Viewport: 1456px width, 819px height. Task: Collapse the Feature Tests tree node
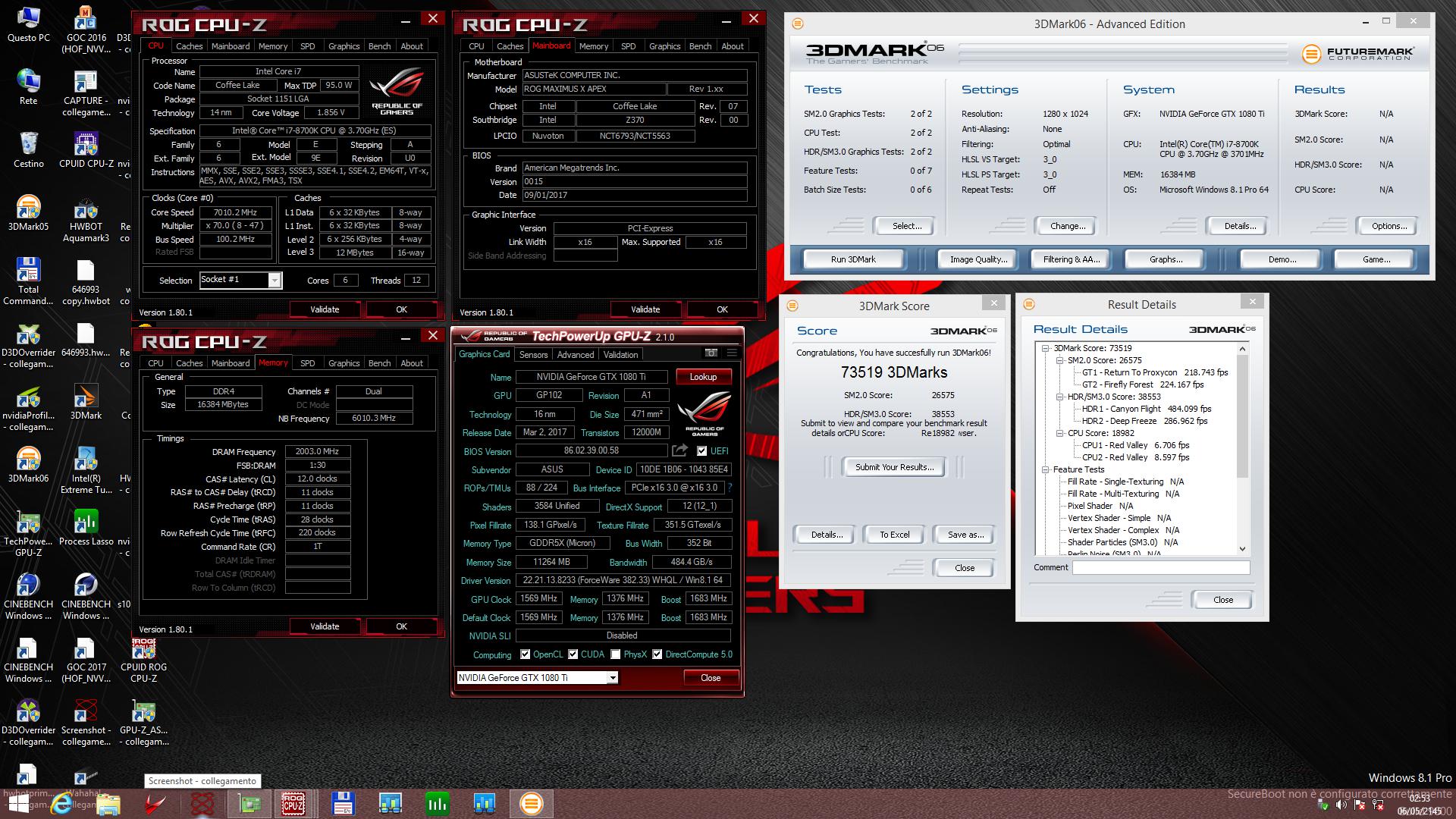(1046, 469)
